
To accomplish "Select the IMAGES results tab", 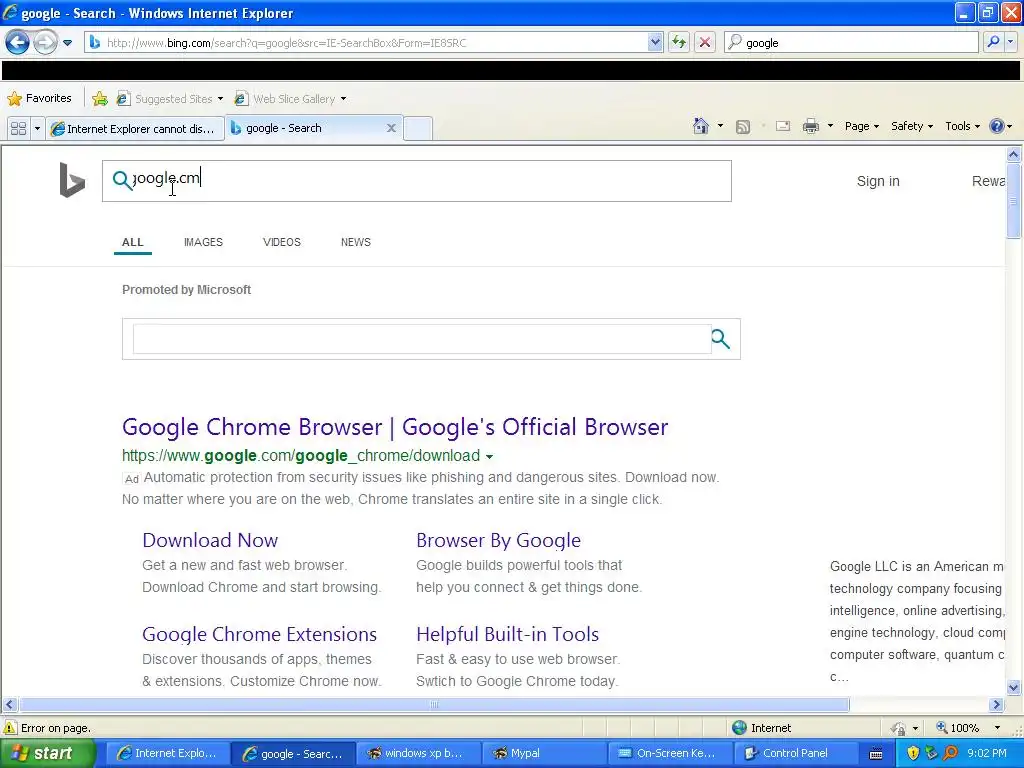I will 203,242.
